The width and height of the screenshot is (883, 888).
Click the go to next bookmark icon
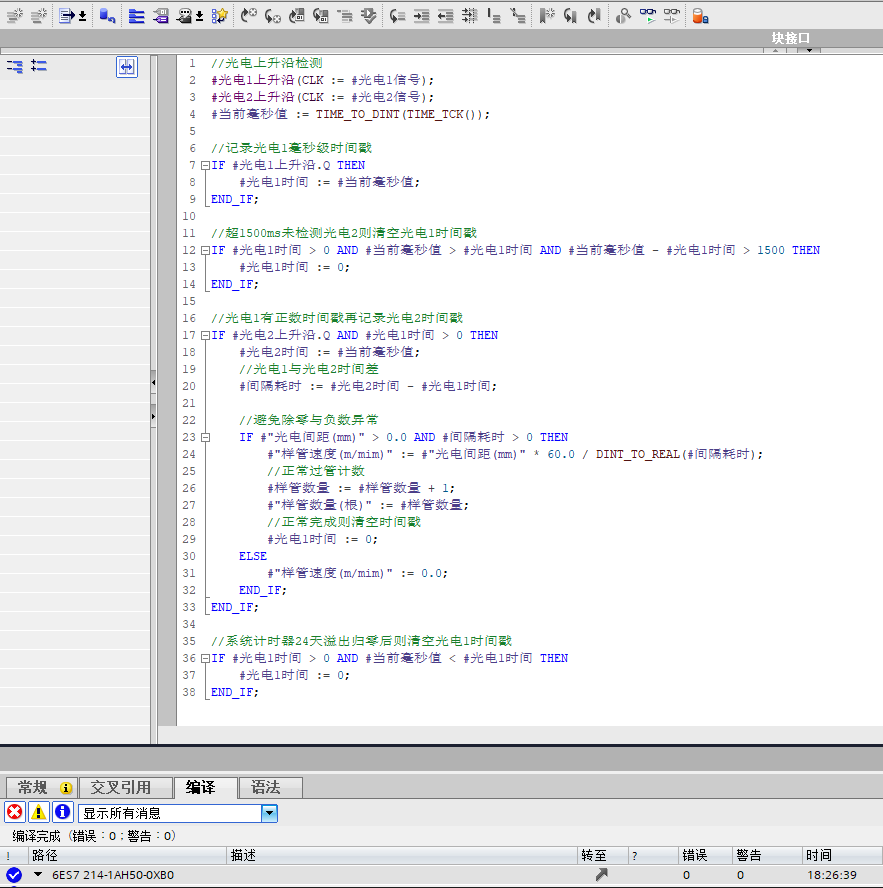[x=594, y=16]
